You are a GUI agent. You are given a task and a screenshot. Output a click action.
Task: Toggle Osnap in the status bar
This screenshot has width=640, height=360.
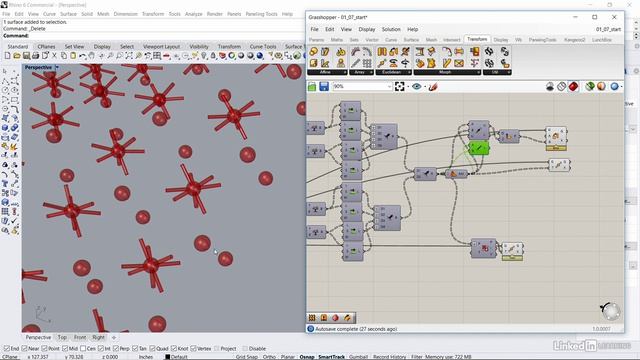307,357
